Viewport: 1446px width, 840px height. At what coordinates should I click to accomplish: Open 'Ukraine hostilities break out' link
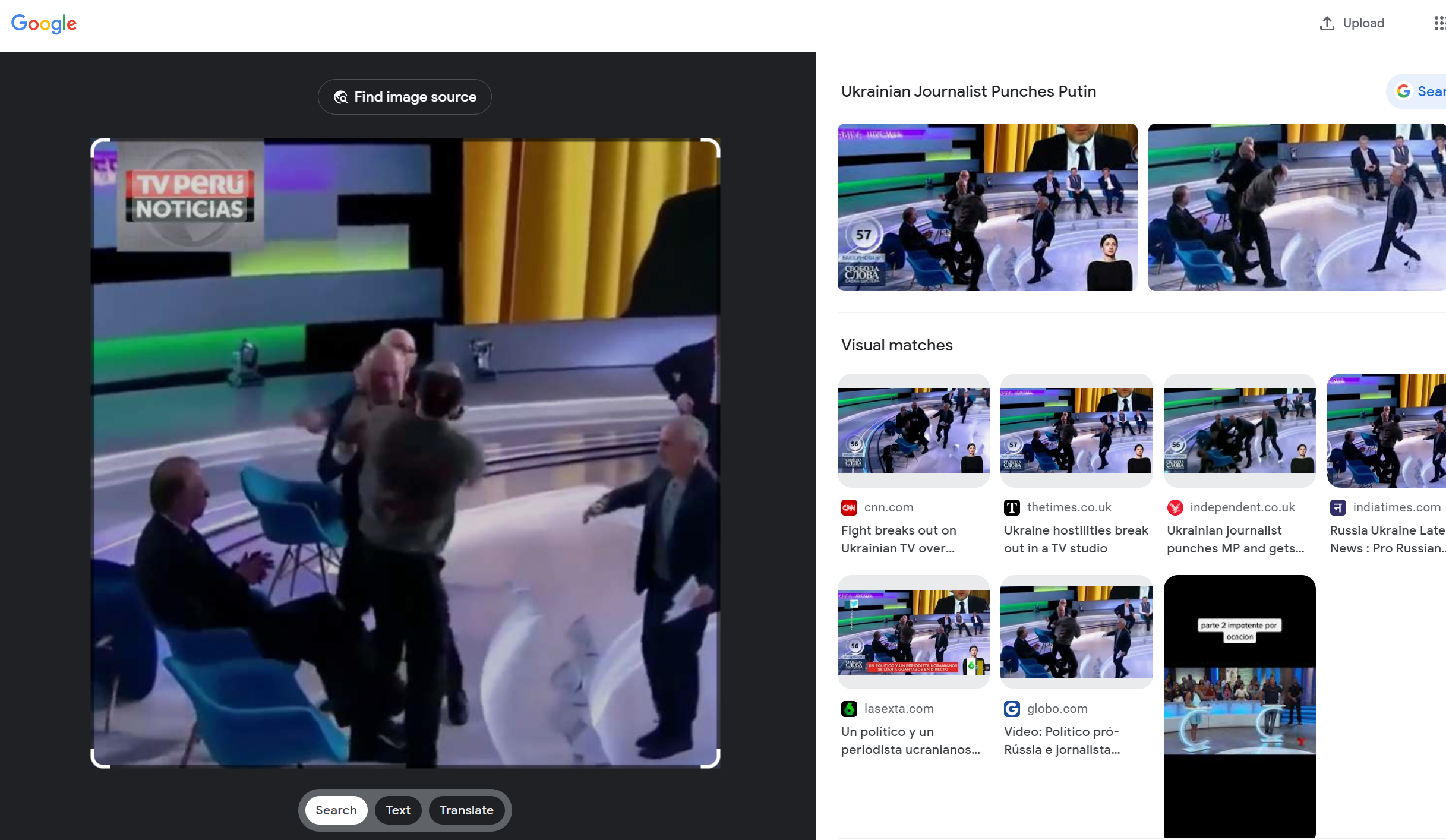point(1076,539)
